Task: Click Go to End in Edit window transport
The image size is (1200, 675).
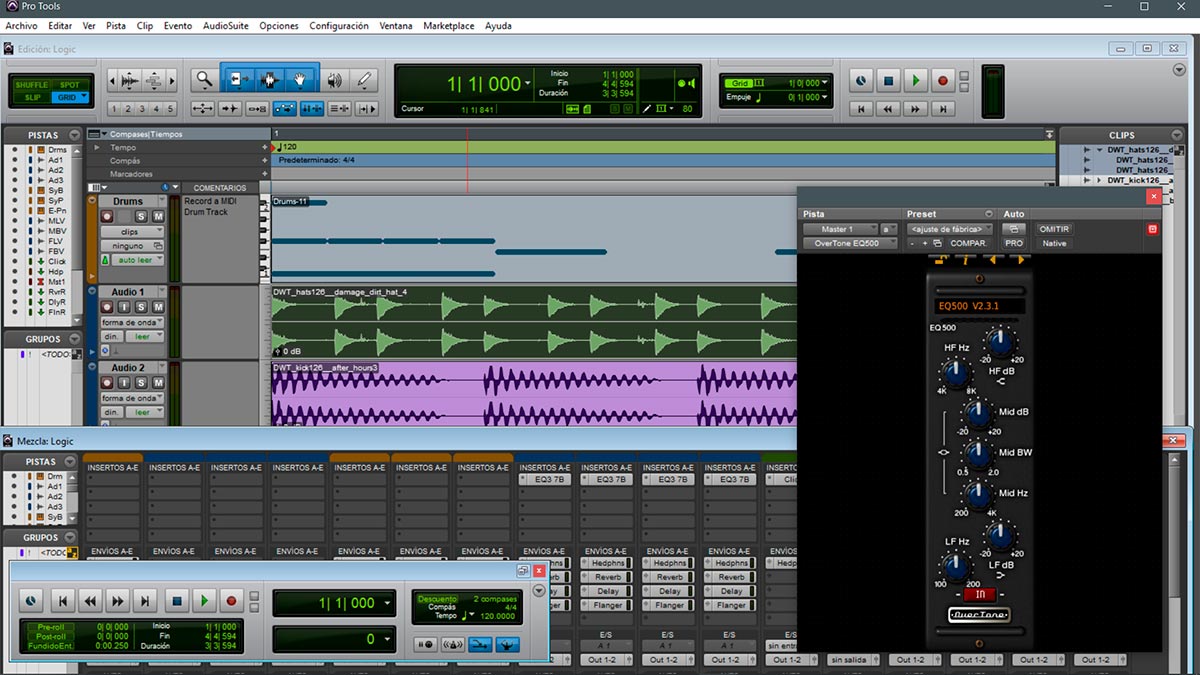Action: click(x=943, y=108)
